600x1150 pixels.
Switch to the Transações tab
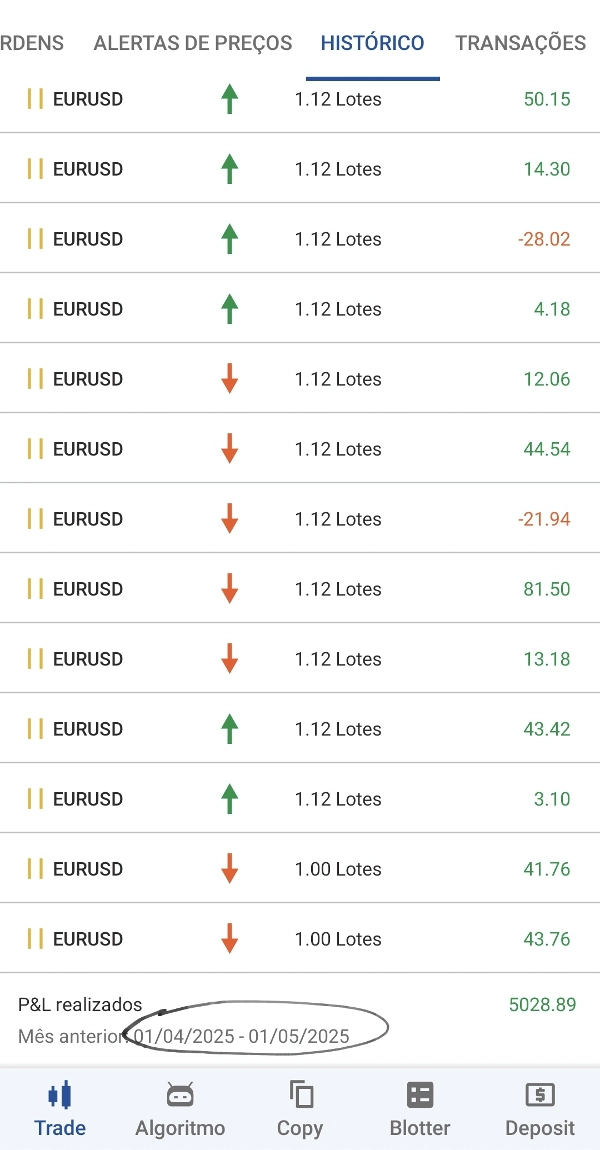pyautogui.click(x=520, y=43)
